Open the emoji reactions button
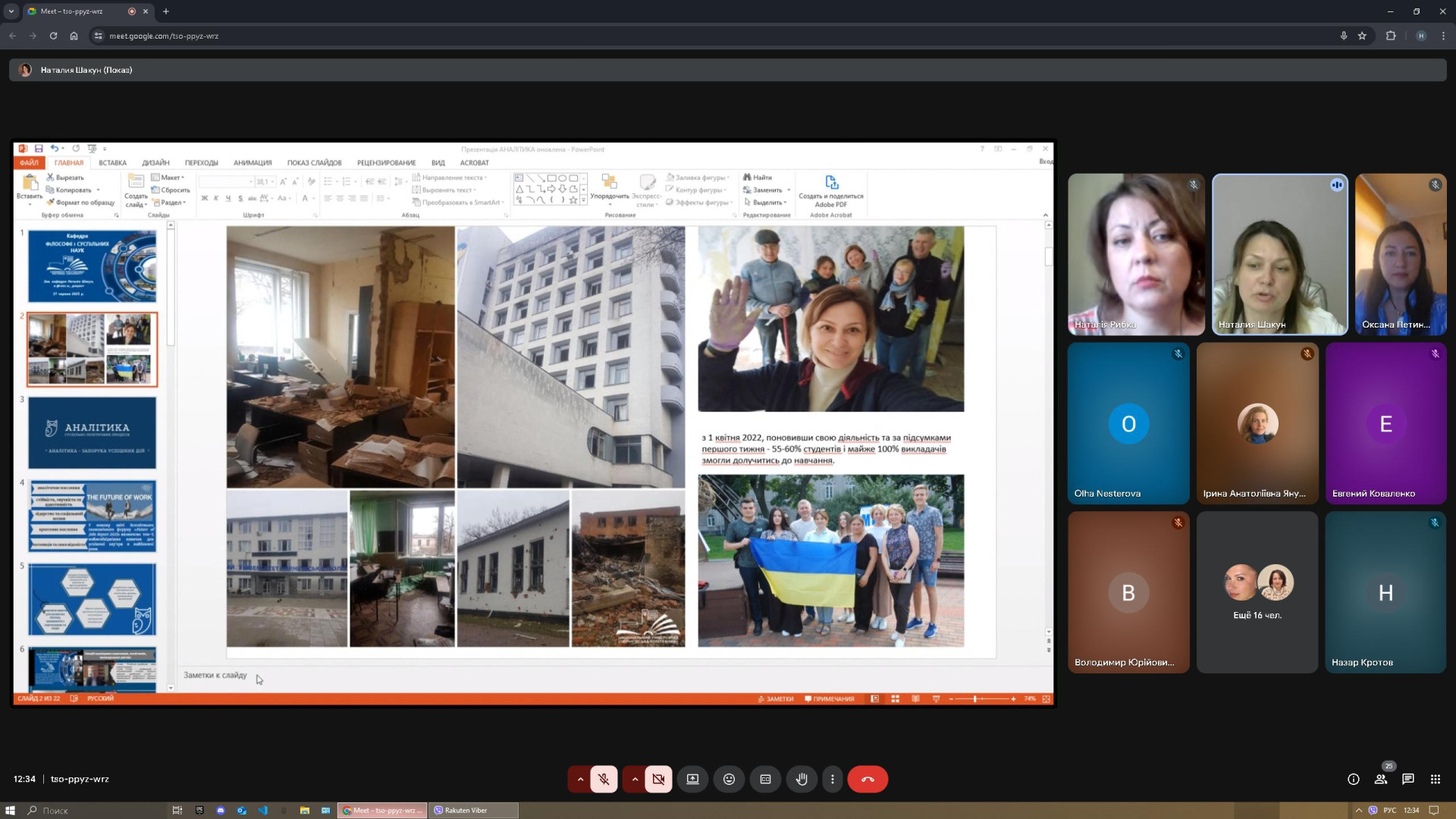Screen dimensions: 1456x819 [x=729, y=779]
